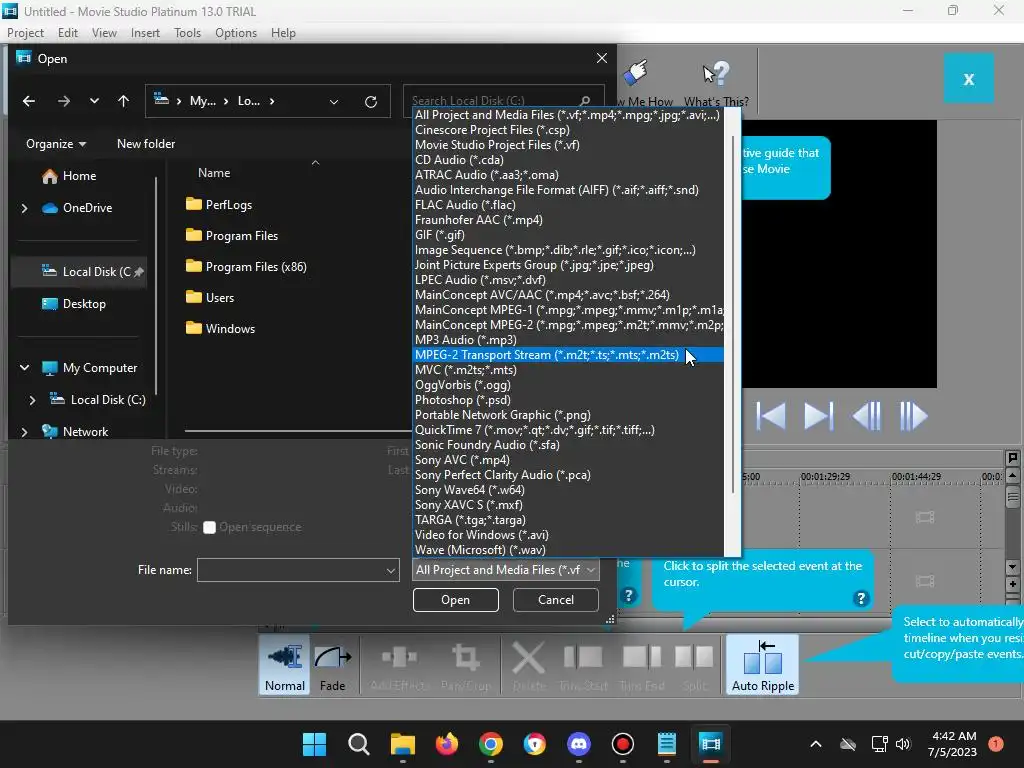Choose Wave (Microsoft) (*.wav) type
This screenshot has height=768, width=1024.
(x=568, y=551)
